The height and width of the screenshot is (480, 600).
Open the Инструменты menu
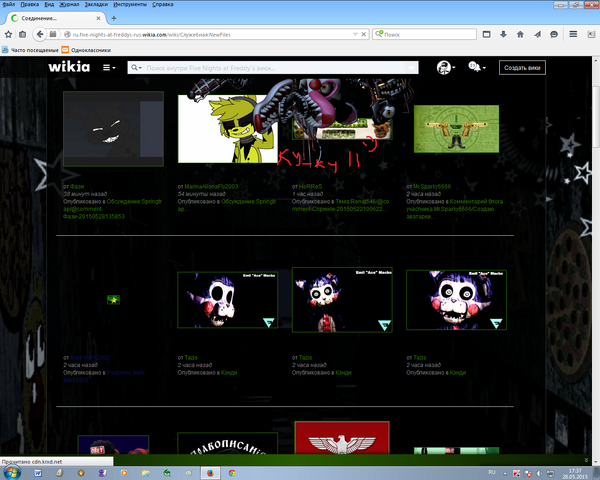[130, 4]
